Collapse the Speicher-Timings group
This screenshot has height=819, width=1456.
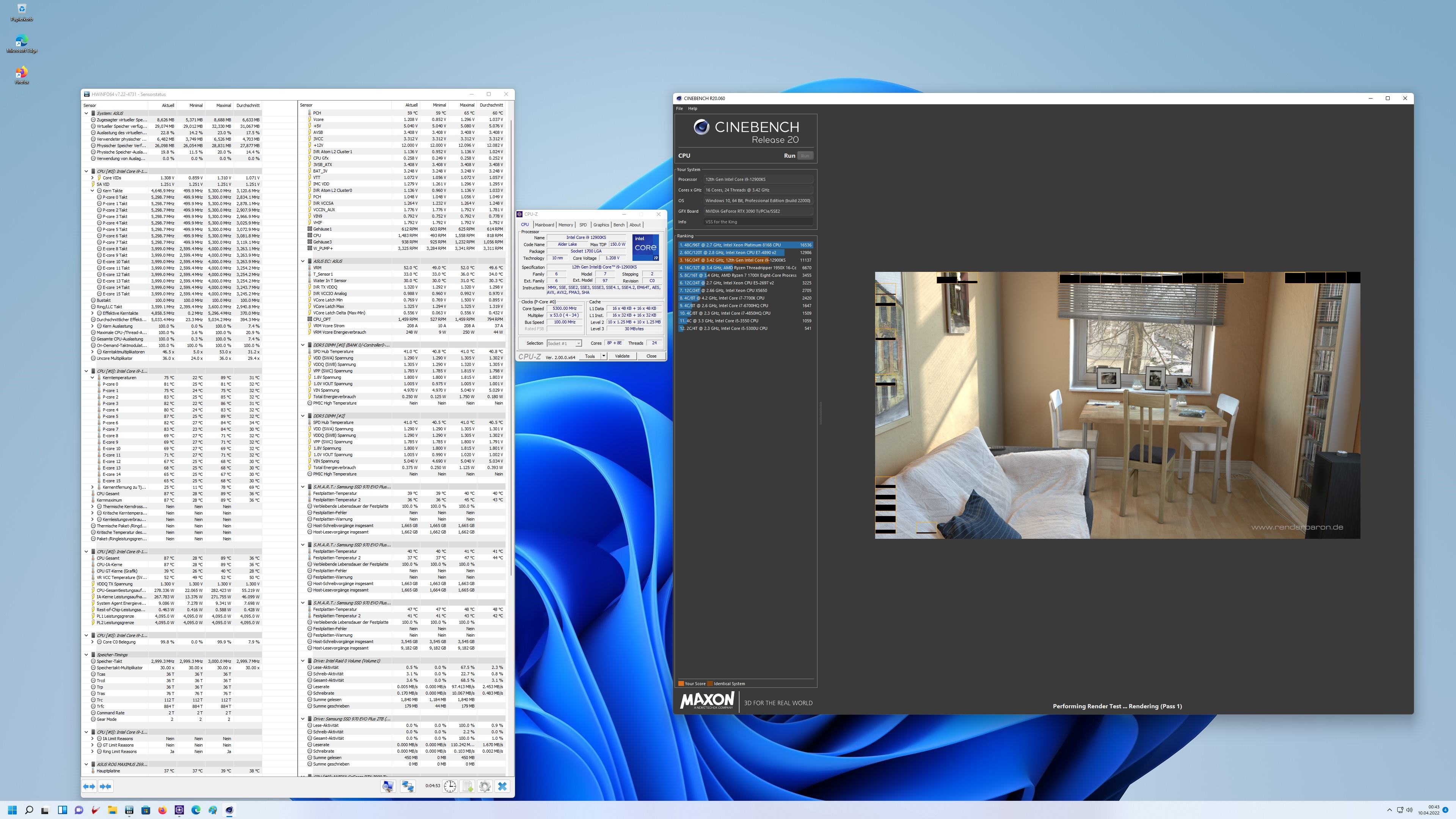86,654
